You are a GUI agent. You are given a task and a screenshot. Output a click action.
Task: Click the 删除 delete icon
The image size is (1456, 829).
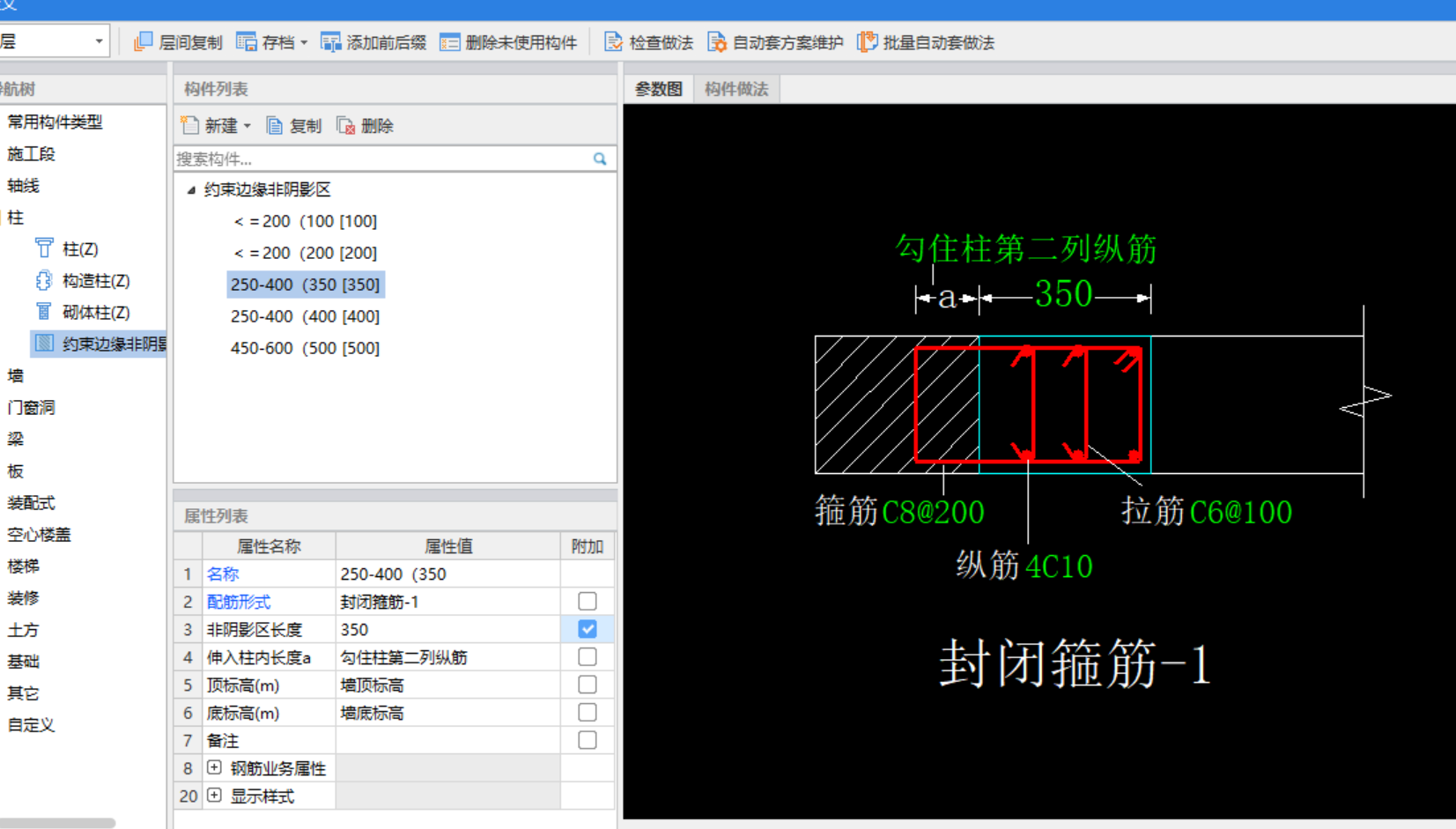[346, 126]
